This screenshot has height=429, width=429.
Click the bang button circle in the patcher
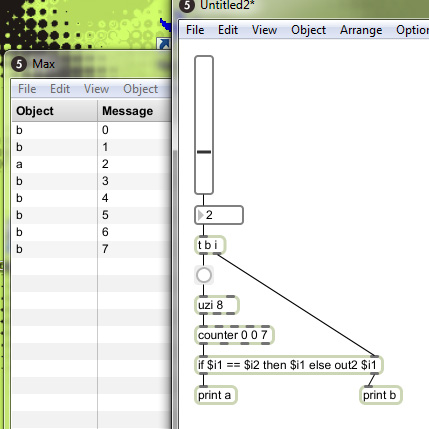pos(204,275)
